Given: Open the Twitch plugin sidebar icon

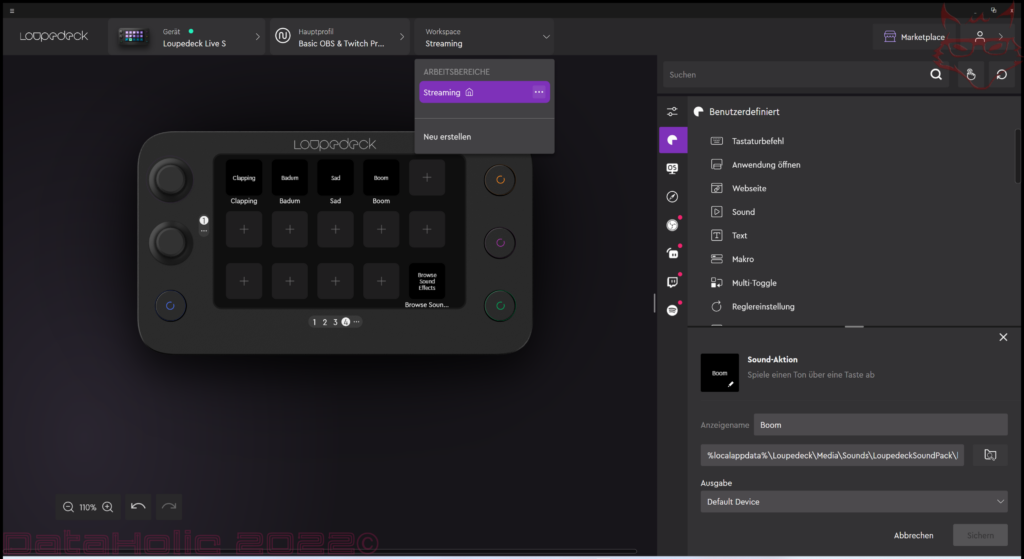Looking at the screenshot, I should coord(672,282).
